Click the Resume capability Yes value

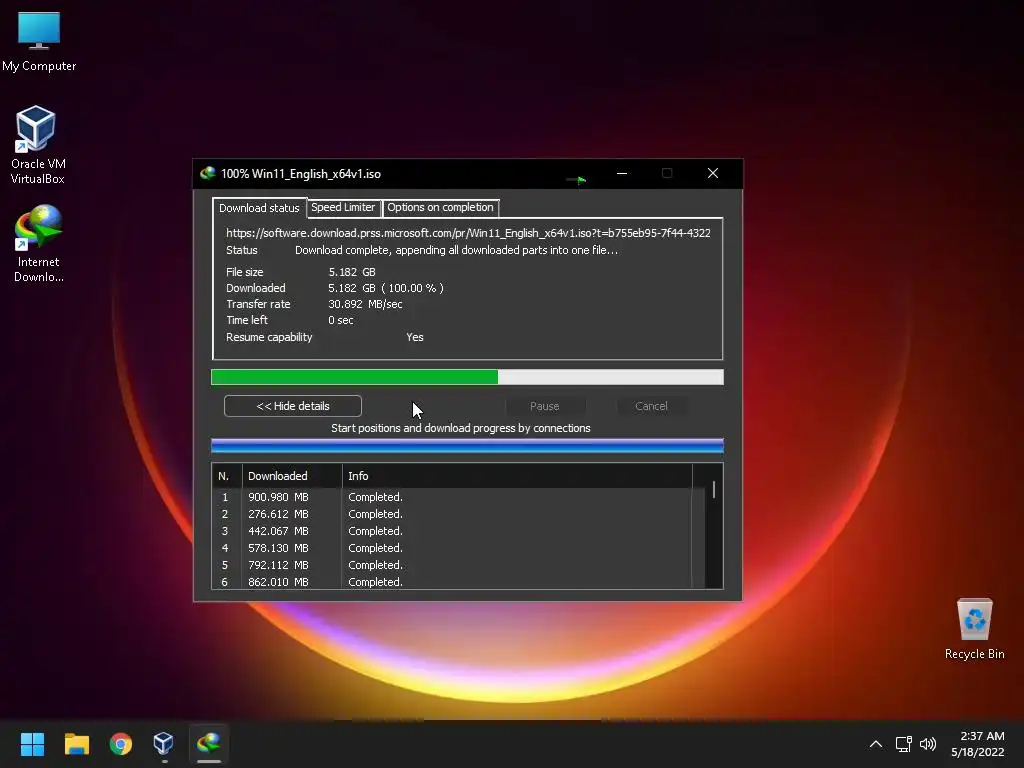pyautogui.click(x=415, y=337)
